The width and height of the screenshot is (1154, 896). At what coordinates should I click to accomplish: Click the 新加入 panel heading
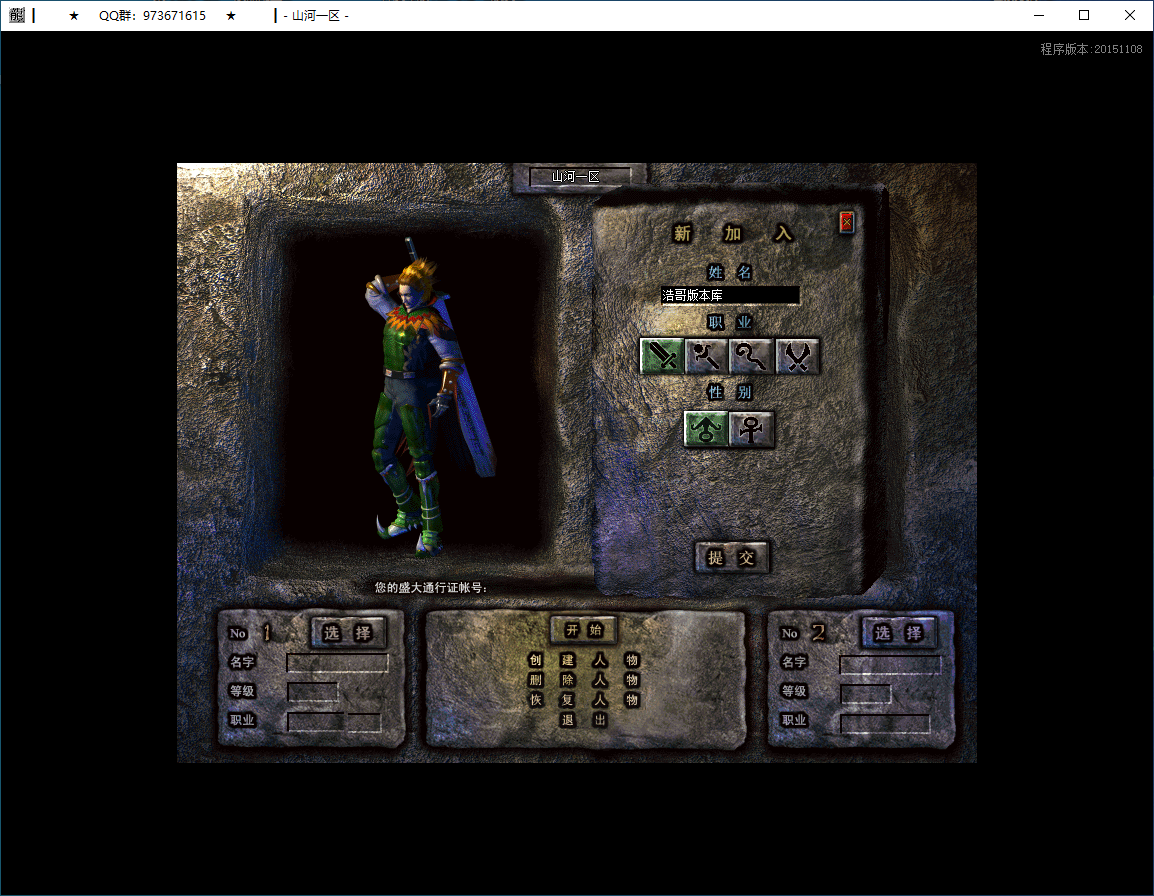point(732,233)
